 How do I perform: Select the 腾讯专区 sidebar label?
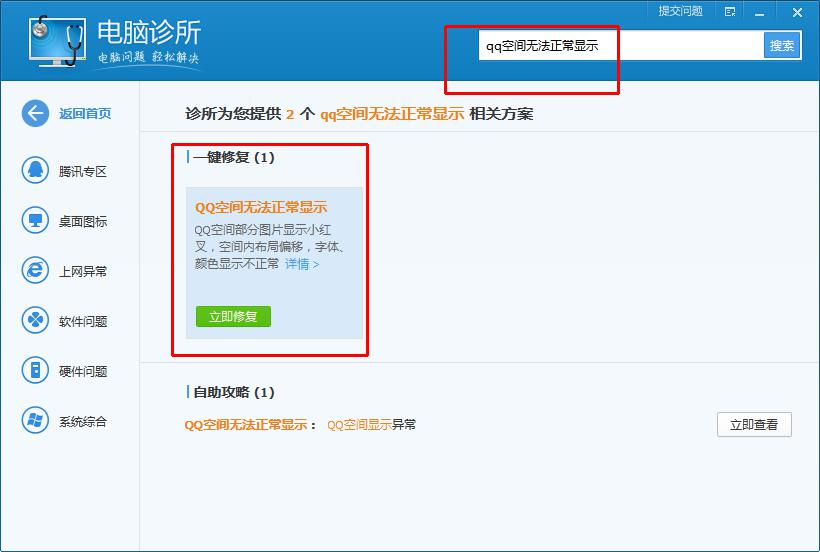(83, 171)
